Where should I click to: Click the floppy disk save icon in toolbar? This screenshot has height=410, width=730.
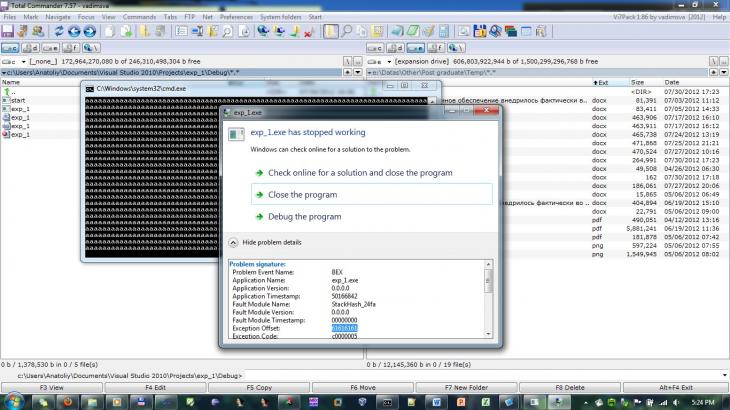(7, 31)
